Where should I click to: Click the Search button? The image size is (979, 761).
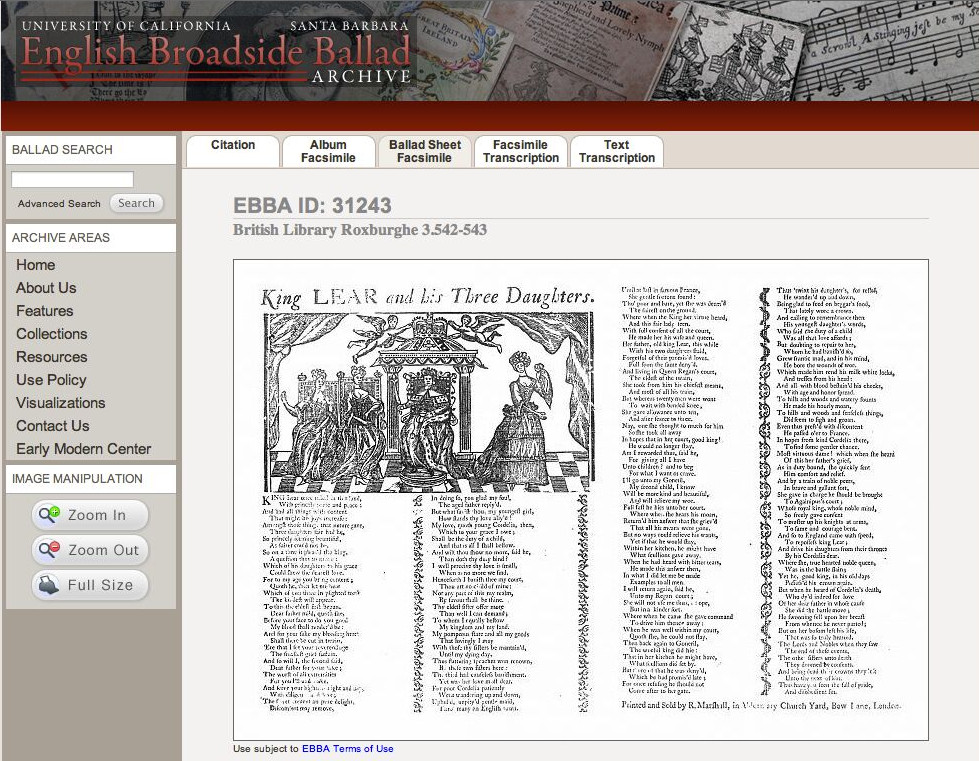[136, 203]
